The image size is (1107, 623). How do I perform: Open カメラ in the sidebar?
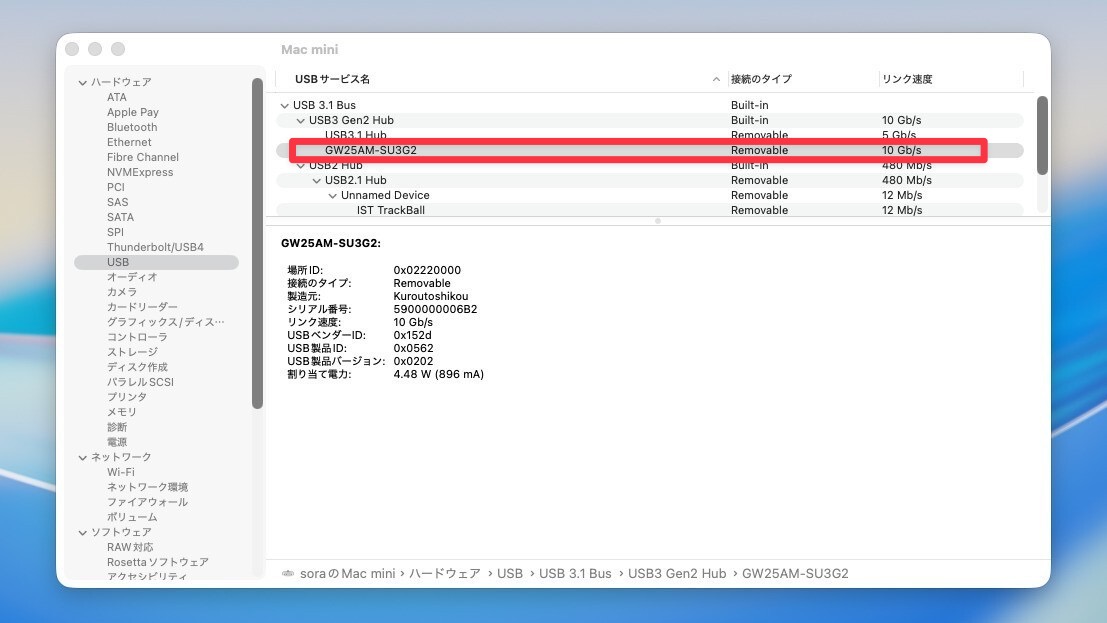point(122,292)
